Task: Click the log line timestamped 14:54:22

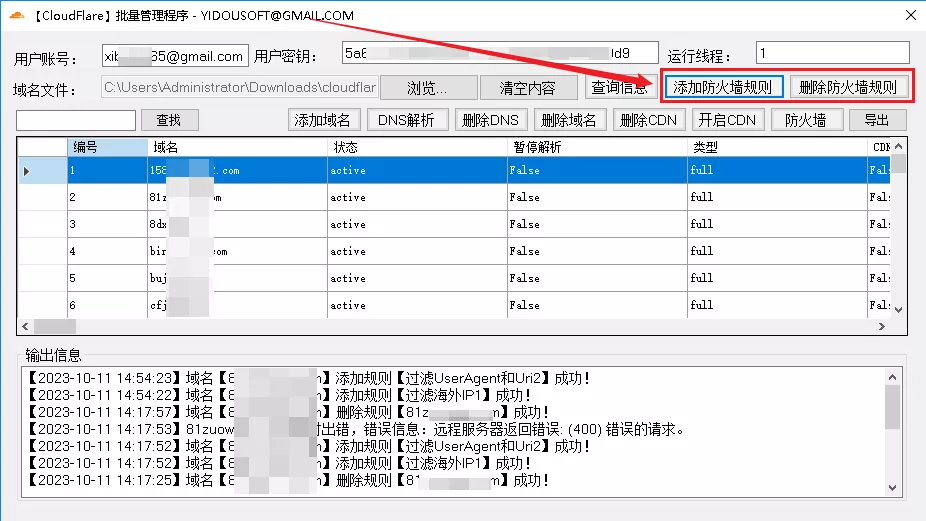Action: 279,395
